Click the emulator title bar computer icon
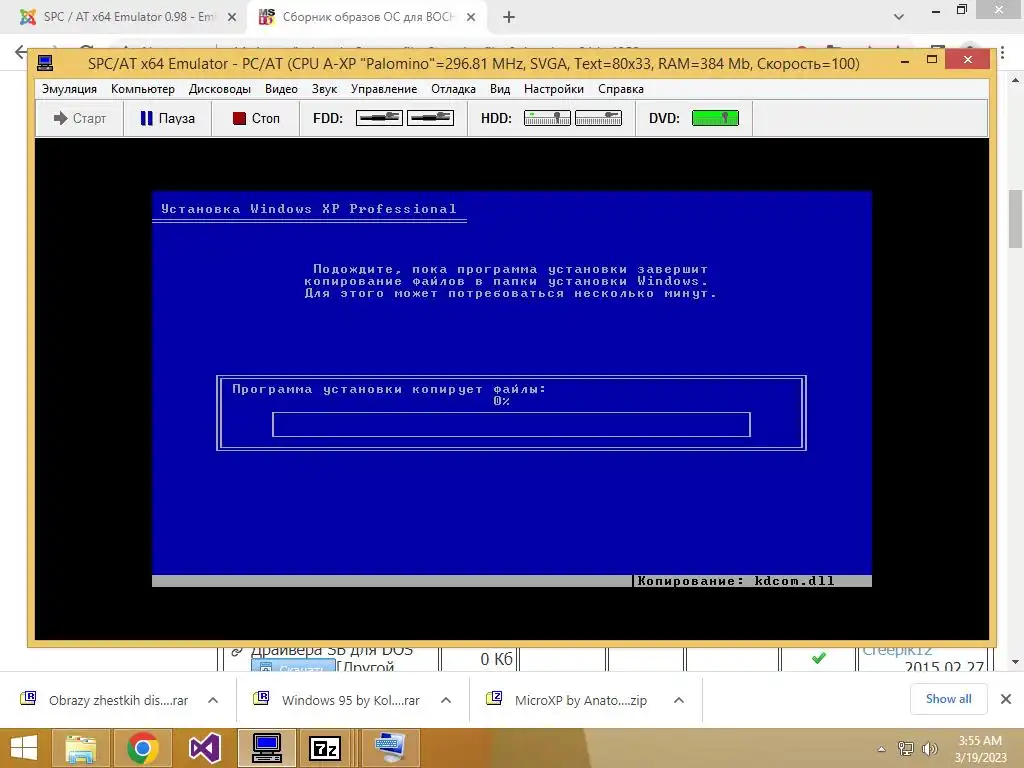1024x768 pixels. pyautogui.click(x=45, y=63)
